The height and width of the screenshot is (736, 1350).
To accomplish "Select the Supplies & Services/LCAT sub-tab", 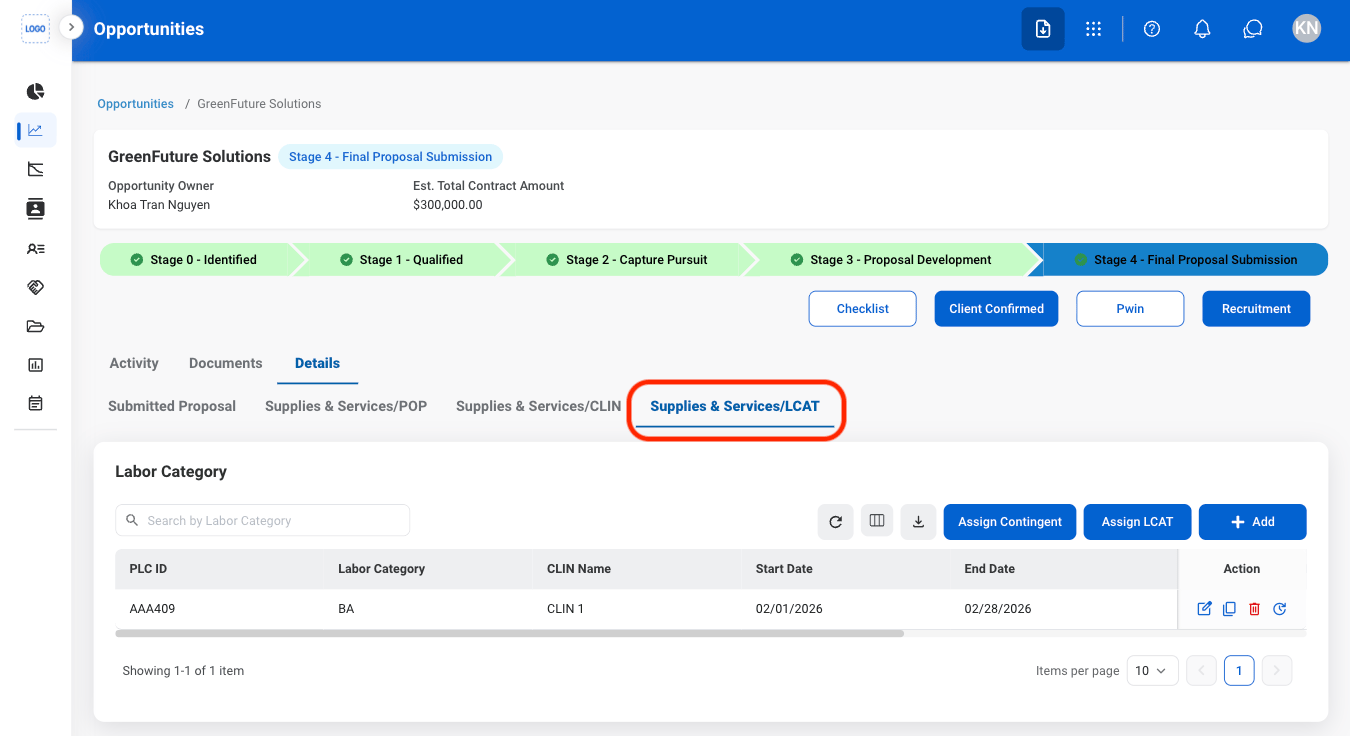I will [735, 406].
